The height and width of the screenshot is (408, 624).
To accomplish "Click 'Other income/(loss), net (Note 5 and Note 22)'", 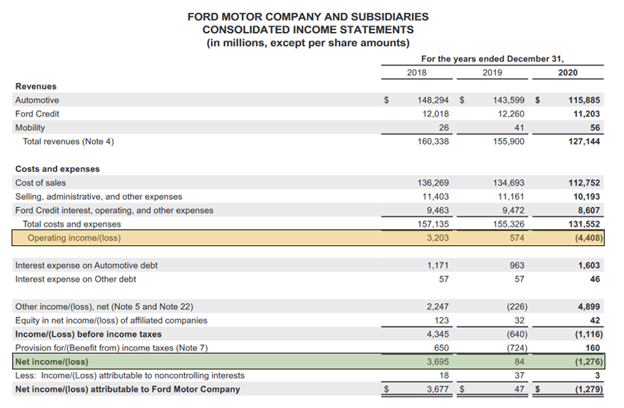I will click(x=104, y=307).
